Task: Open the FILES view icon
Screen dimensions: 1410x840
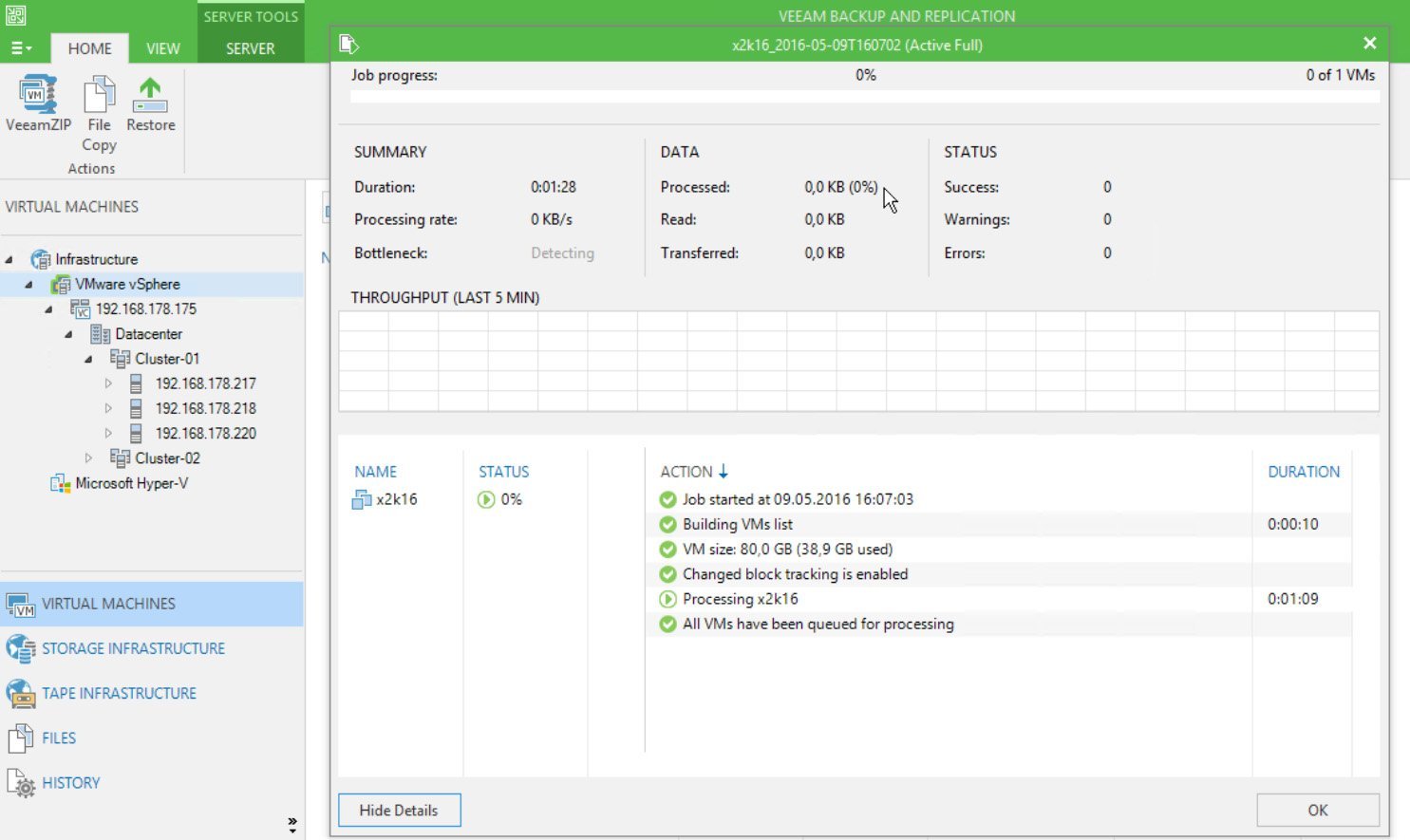Action: (x=20, y=738)
